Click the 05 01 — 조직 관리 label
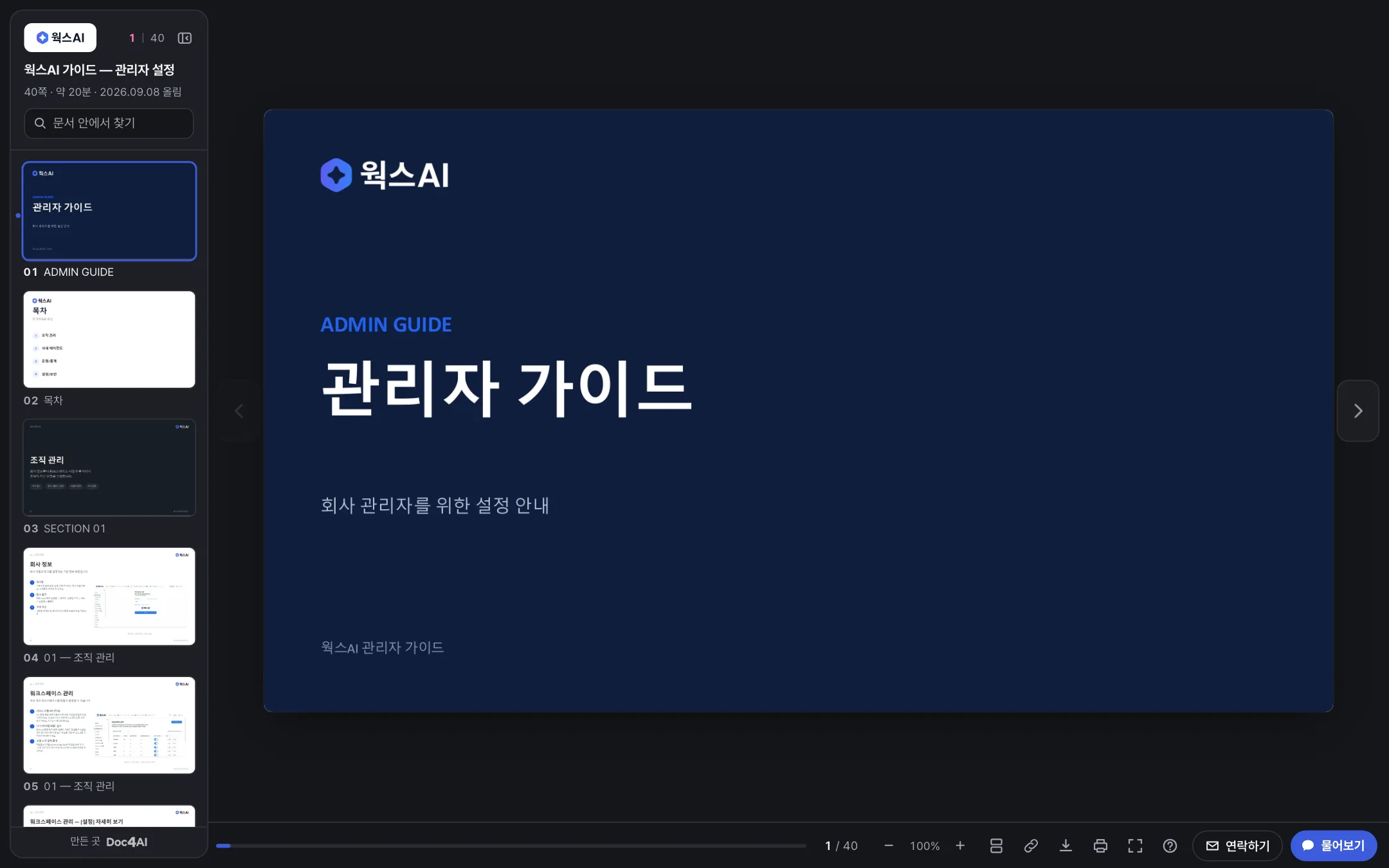The image size is (1389, 868). (69, 786)
